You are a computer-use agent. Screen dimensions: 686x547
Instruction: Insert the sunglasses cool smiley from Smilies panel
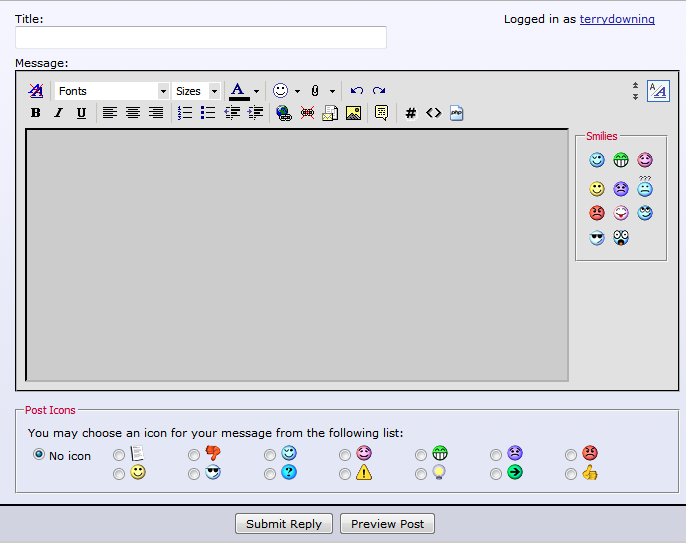[597, 238]
